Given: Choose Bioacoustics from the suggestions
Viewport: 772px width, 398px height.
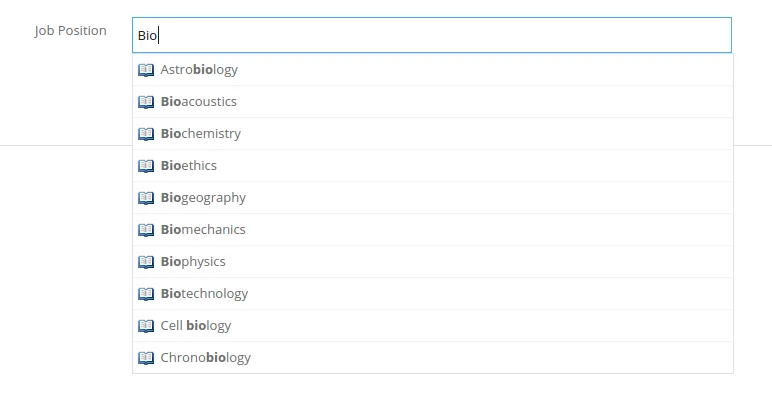Looking at the screenshot, I should 433,101.
